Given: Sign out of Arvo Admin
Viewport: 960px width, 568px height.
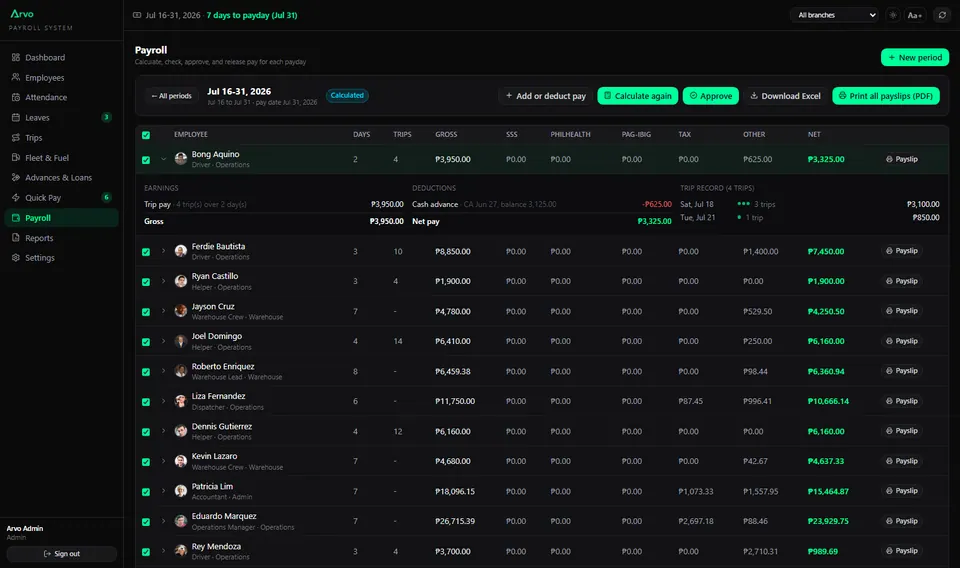Looking at the screenshot, I should coord(61,554).
